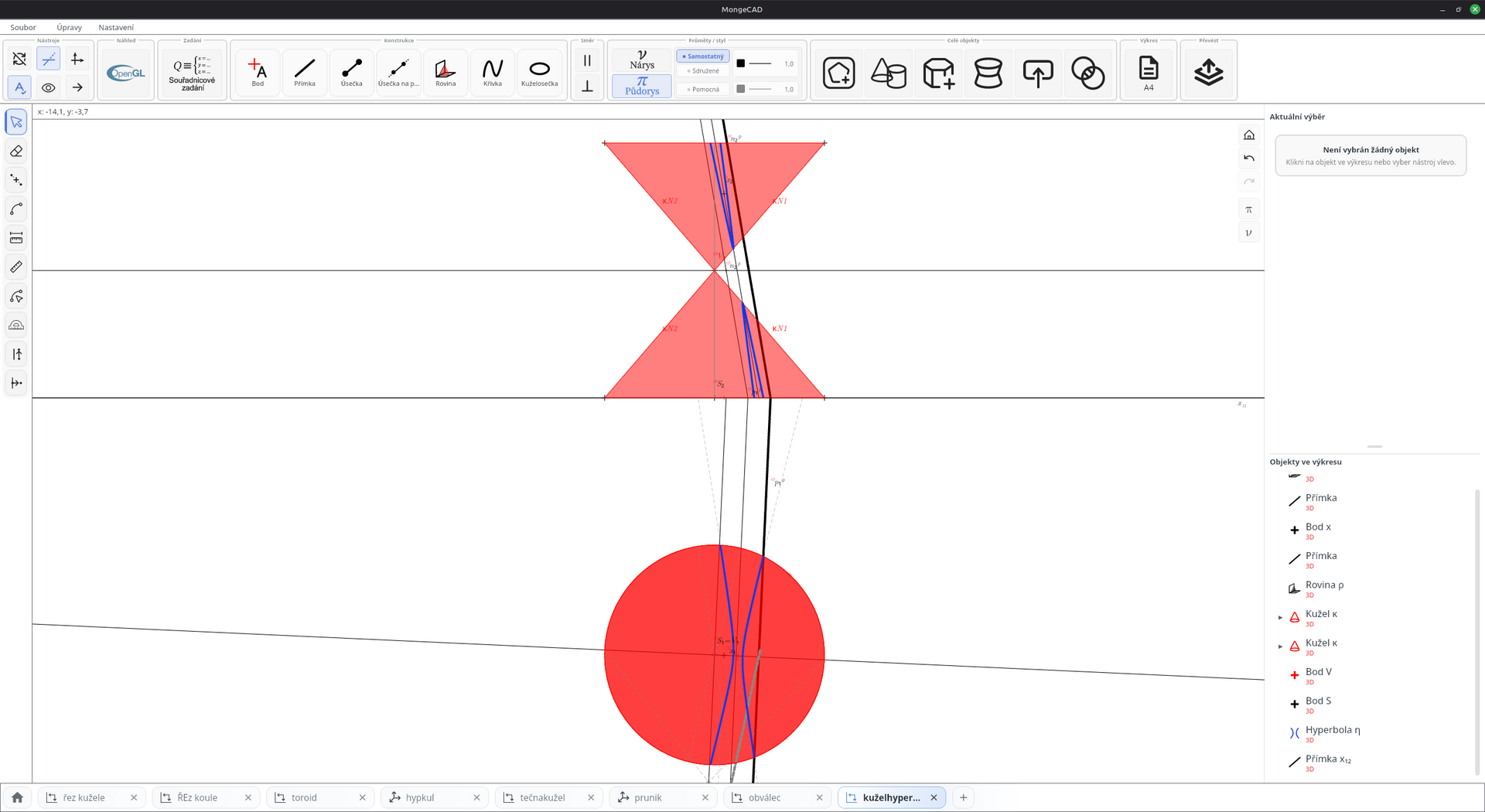Click the black line color swatch
Image resolution: width=1485 pixels, height=812 pixels.
[740, 63]
